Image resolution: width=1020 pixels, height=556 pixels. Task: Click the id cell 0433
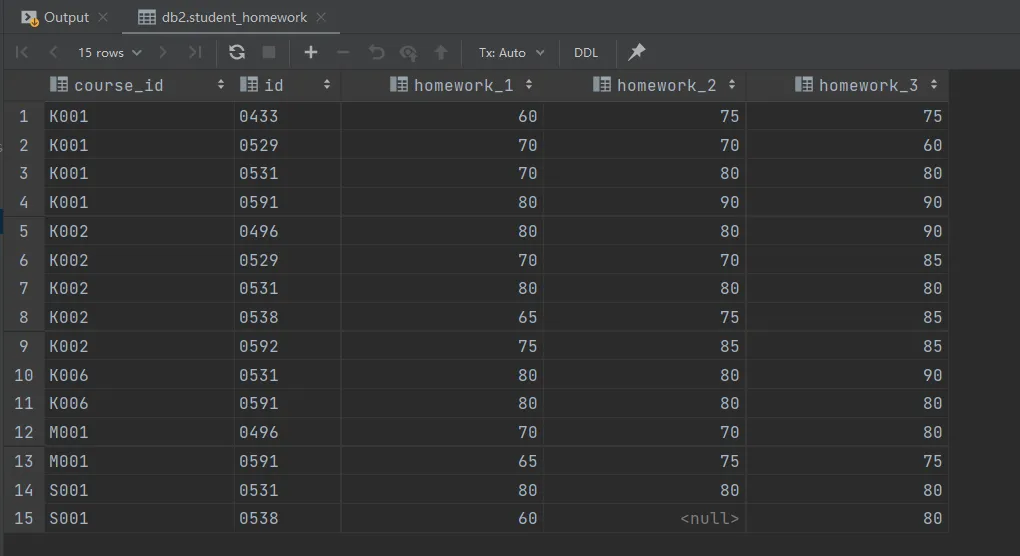[x=288, y=116]
